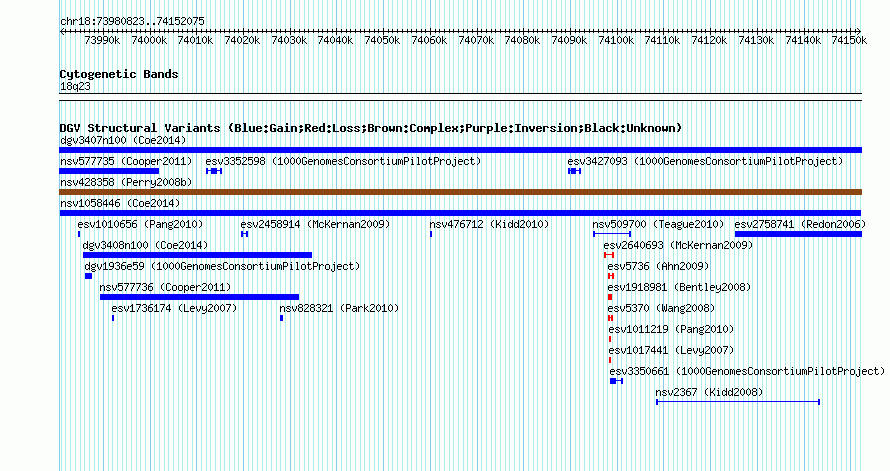Click the red esv2640693 (McKernan2009) loss marker
The width and height of the screenshot is (890, 471).
[x=609, y=255]
